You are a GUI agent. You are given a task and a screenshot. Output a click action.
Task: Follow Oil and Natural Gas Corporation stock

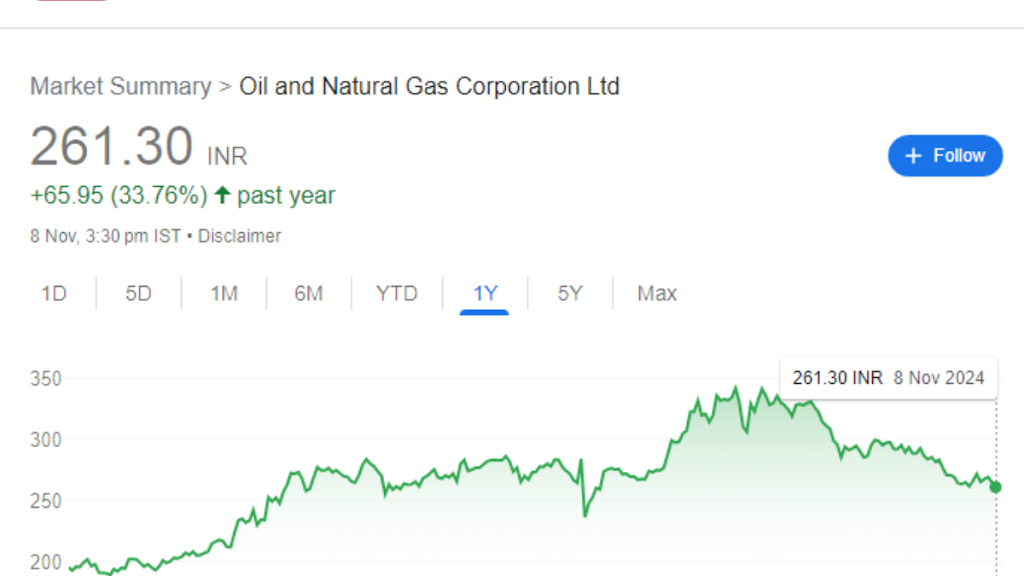[945, 155]
